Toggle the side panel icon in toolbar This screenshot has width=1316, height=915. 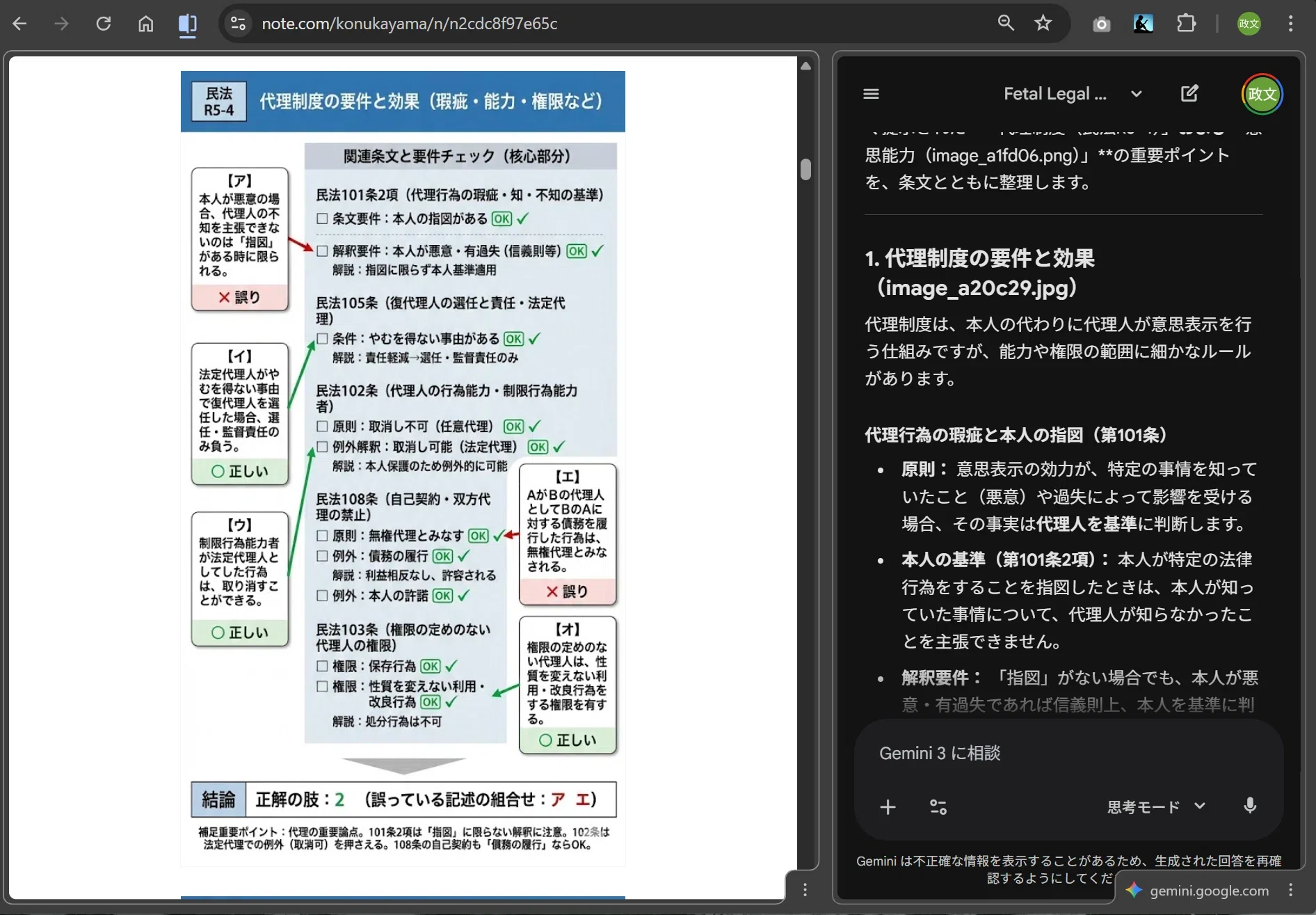(187, 24)
